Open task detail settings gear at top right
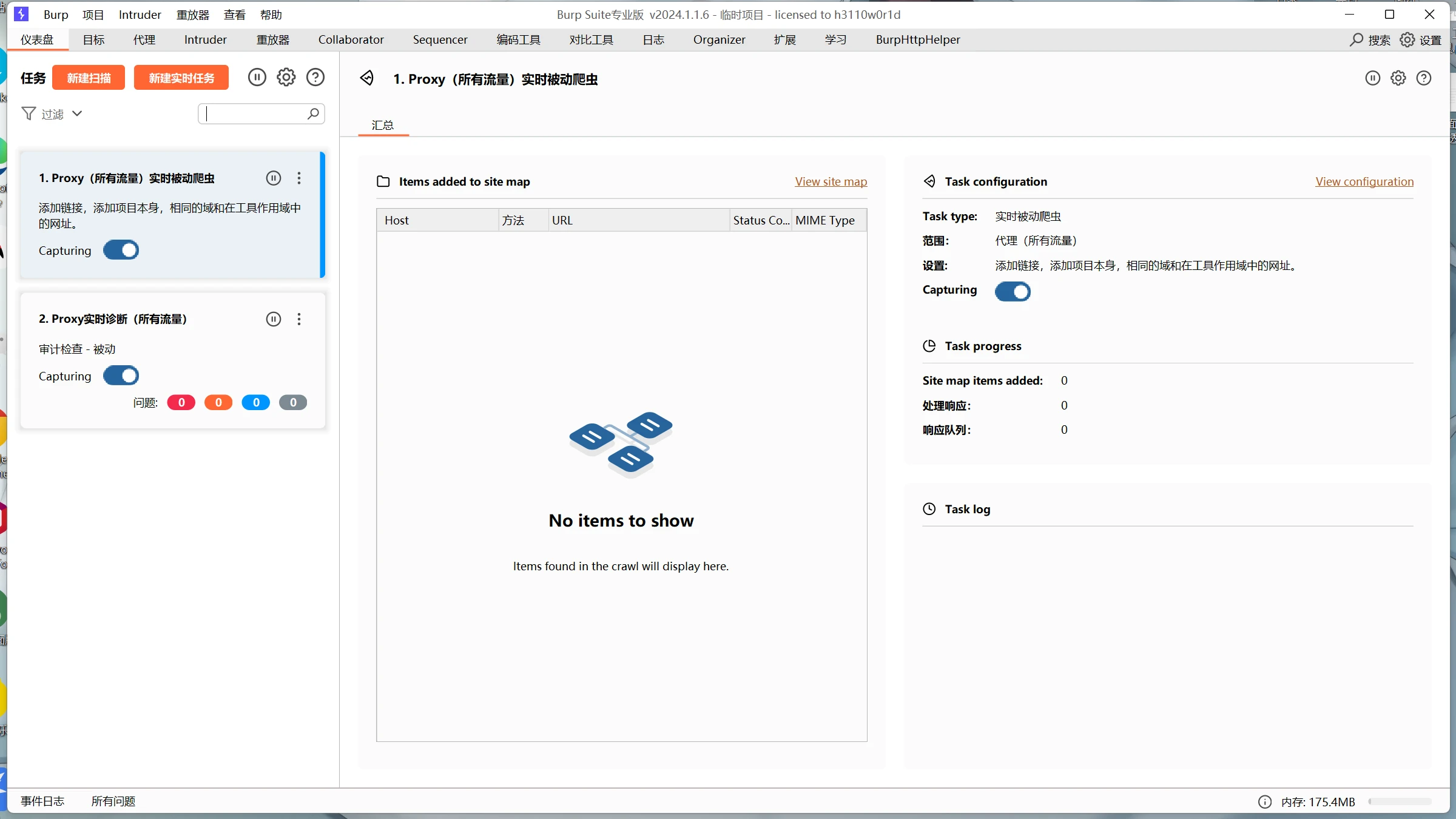 click(1398, 78)
